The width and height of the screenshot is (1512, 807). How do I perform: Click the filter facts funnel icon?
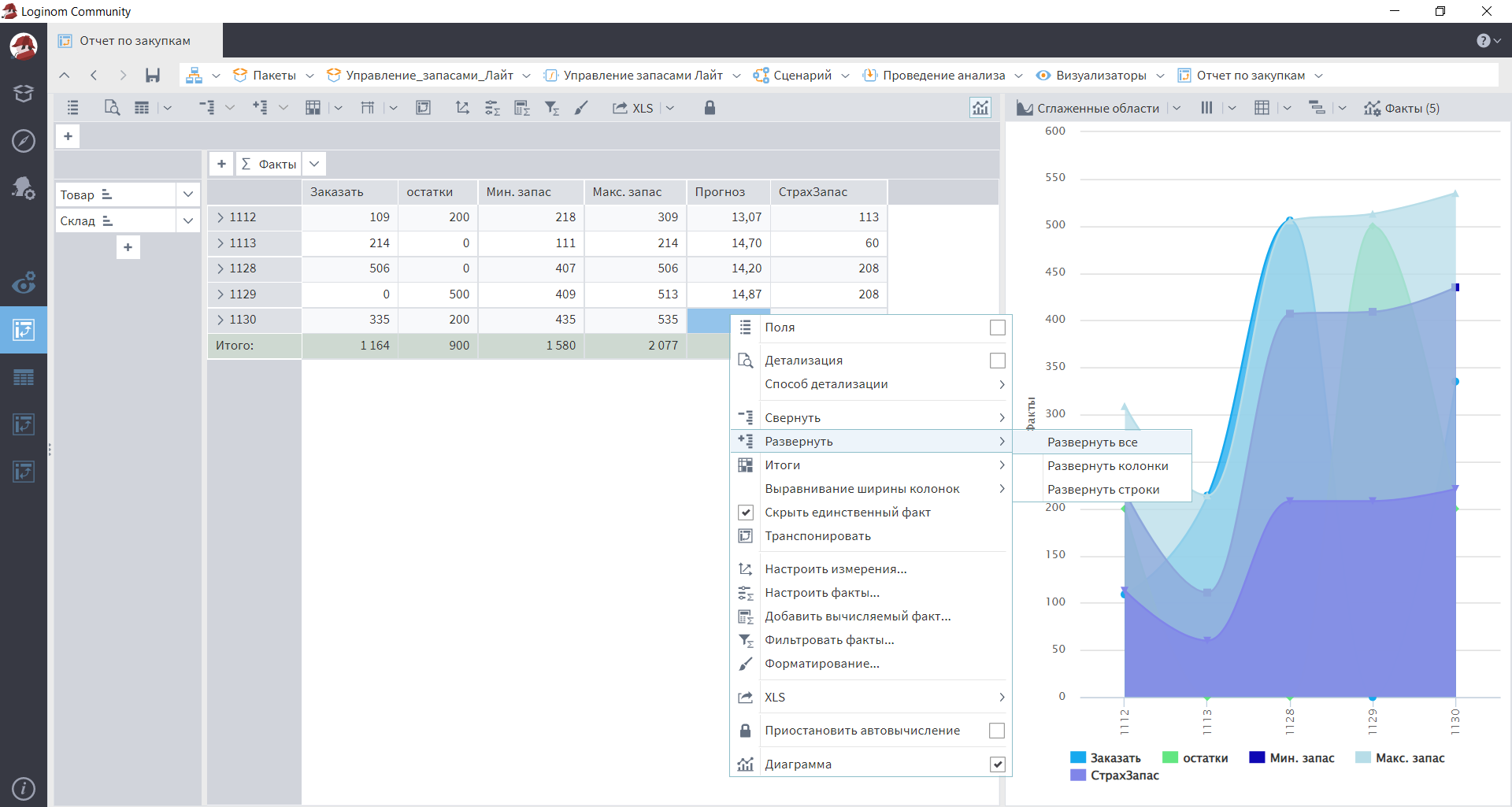coord(551,108)
